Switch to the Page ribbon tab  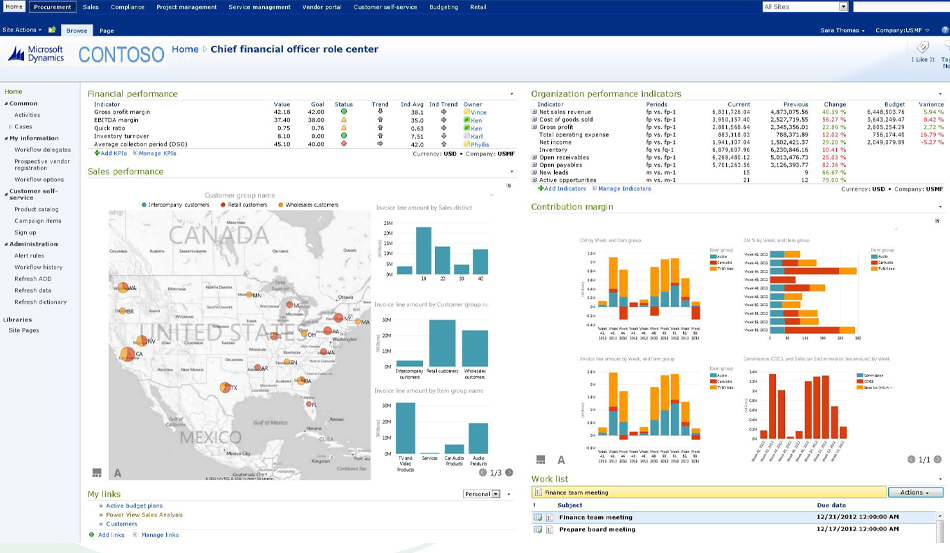coord(106,31)
